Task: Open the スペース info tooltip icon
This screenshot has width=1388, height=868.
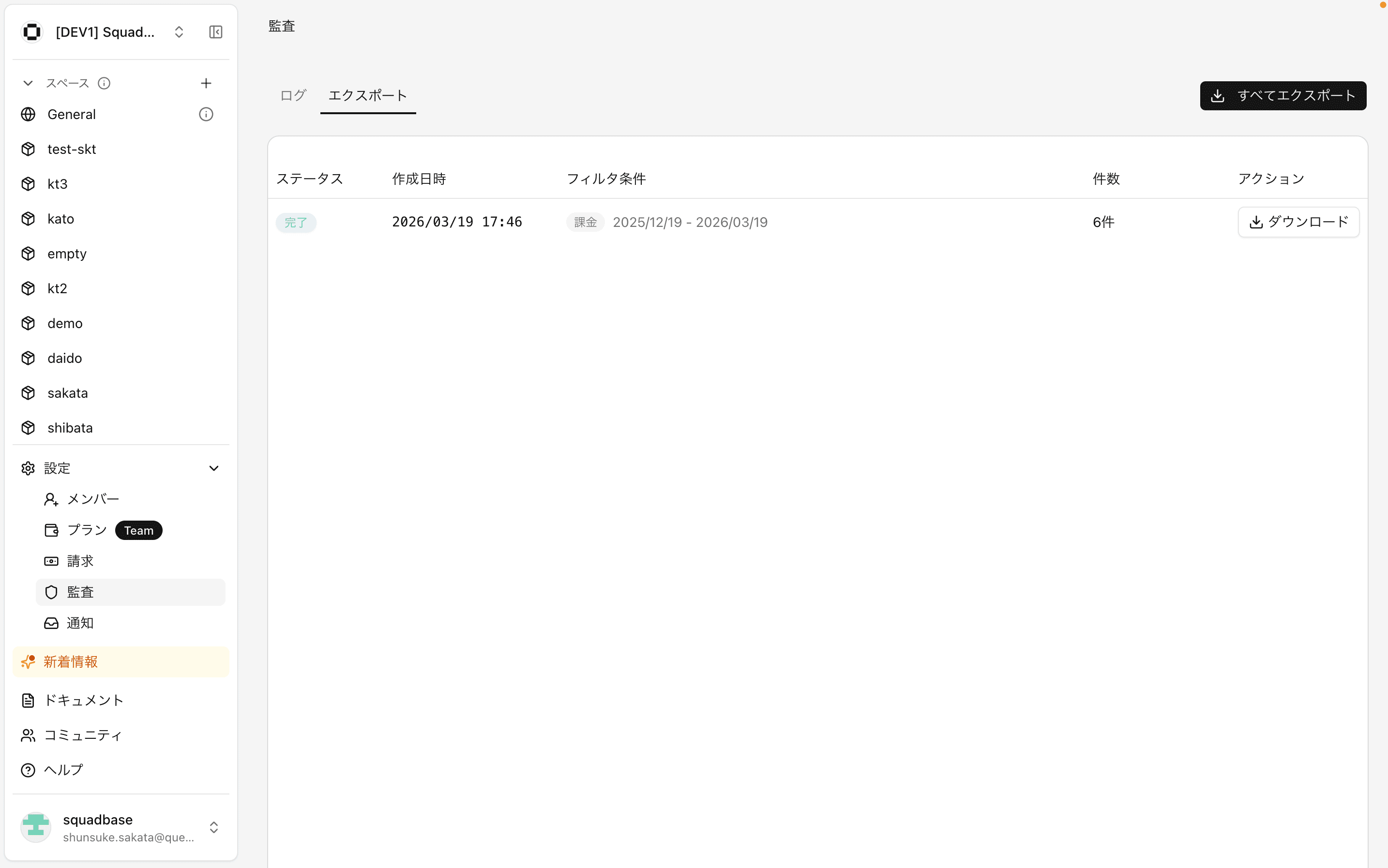Action: 104,83
